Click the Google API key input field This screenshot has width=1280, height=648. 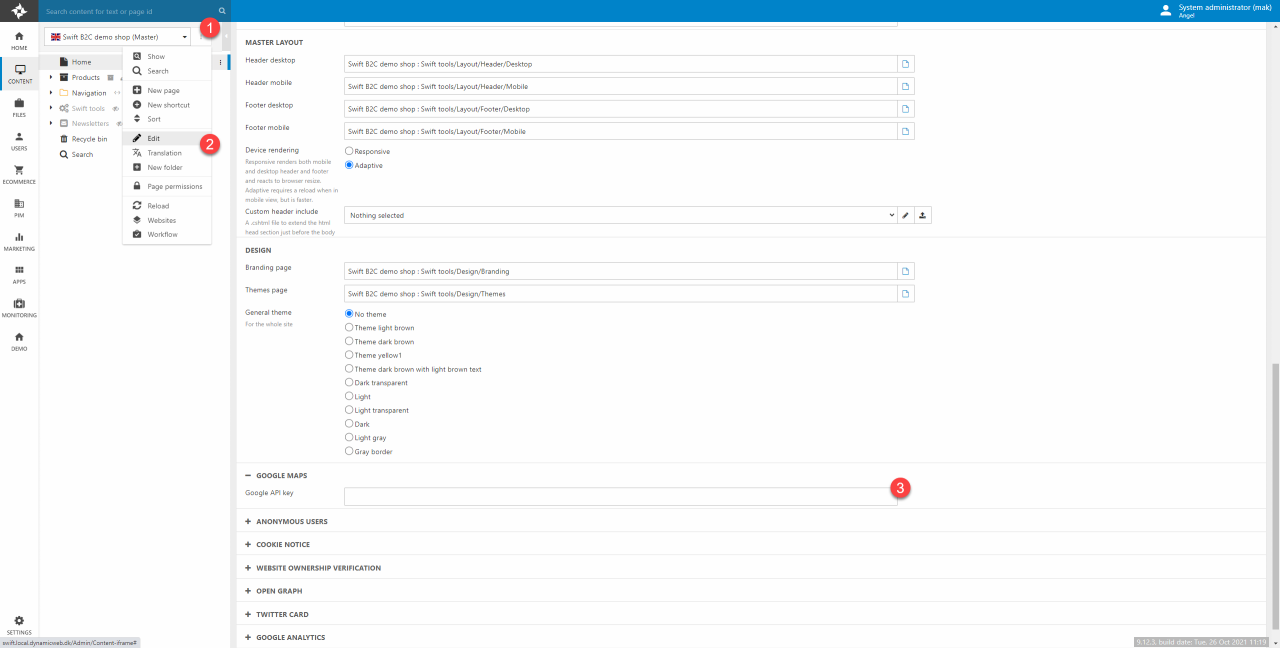pos(620,496)
